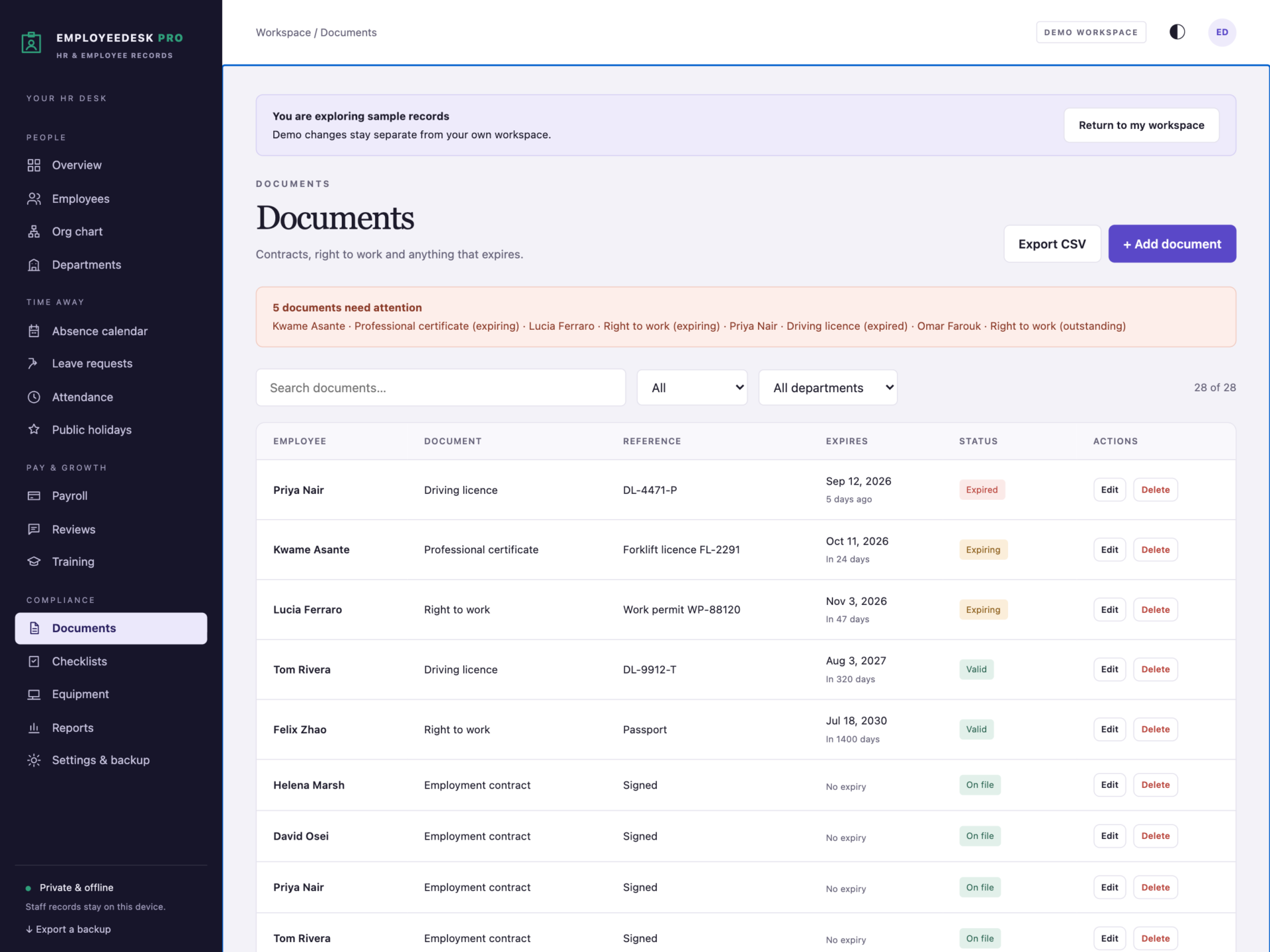The width and height of the screenshot is (1270, 952).
Task: Click the Employees people icon
Action: pyautogui.click(x=34, y=199)
